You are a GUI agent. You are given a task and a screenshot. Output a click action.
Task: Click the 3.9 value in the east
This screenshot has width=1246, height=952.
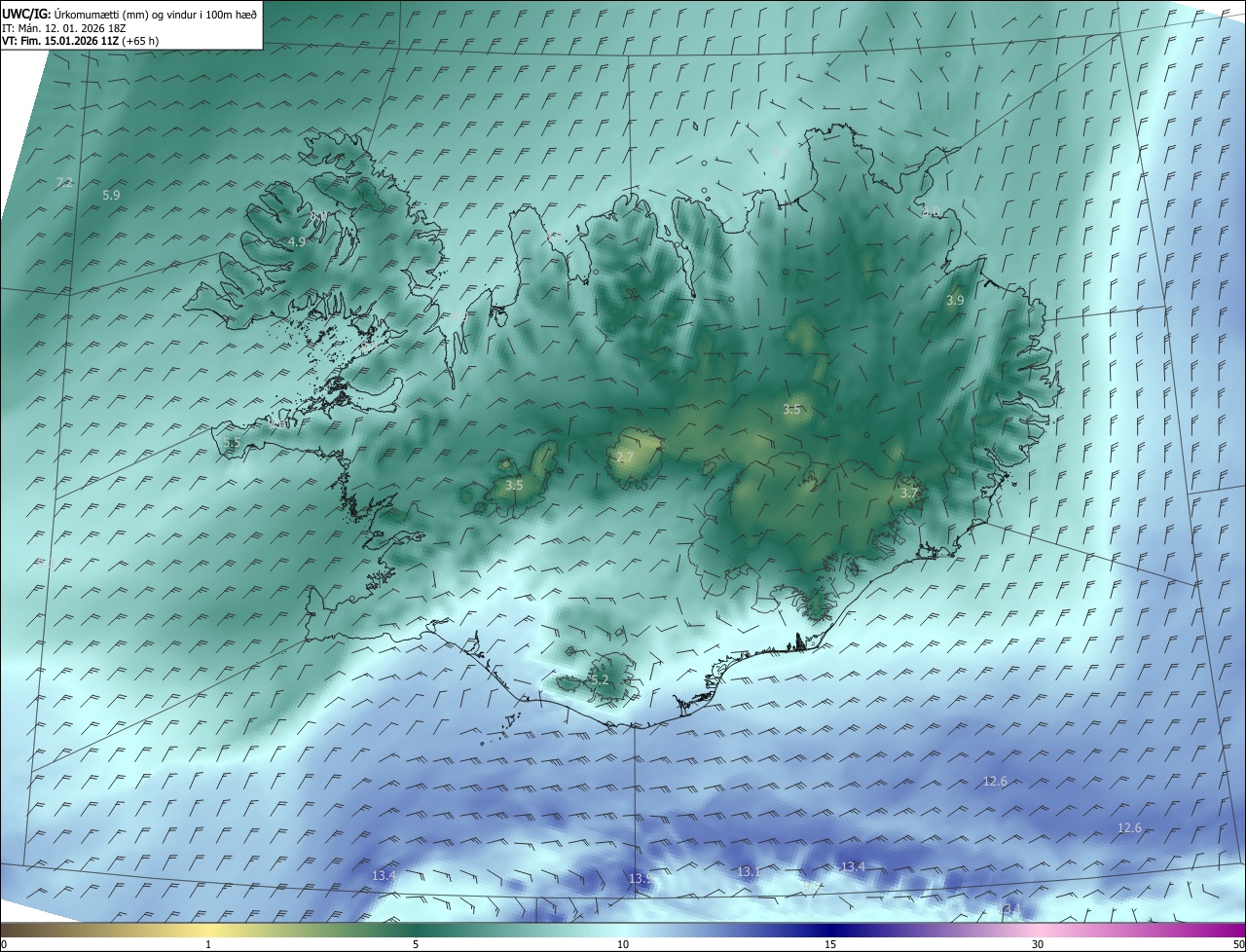[x=955, y=301]
